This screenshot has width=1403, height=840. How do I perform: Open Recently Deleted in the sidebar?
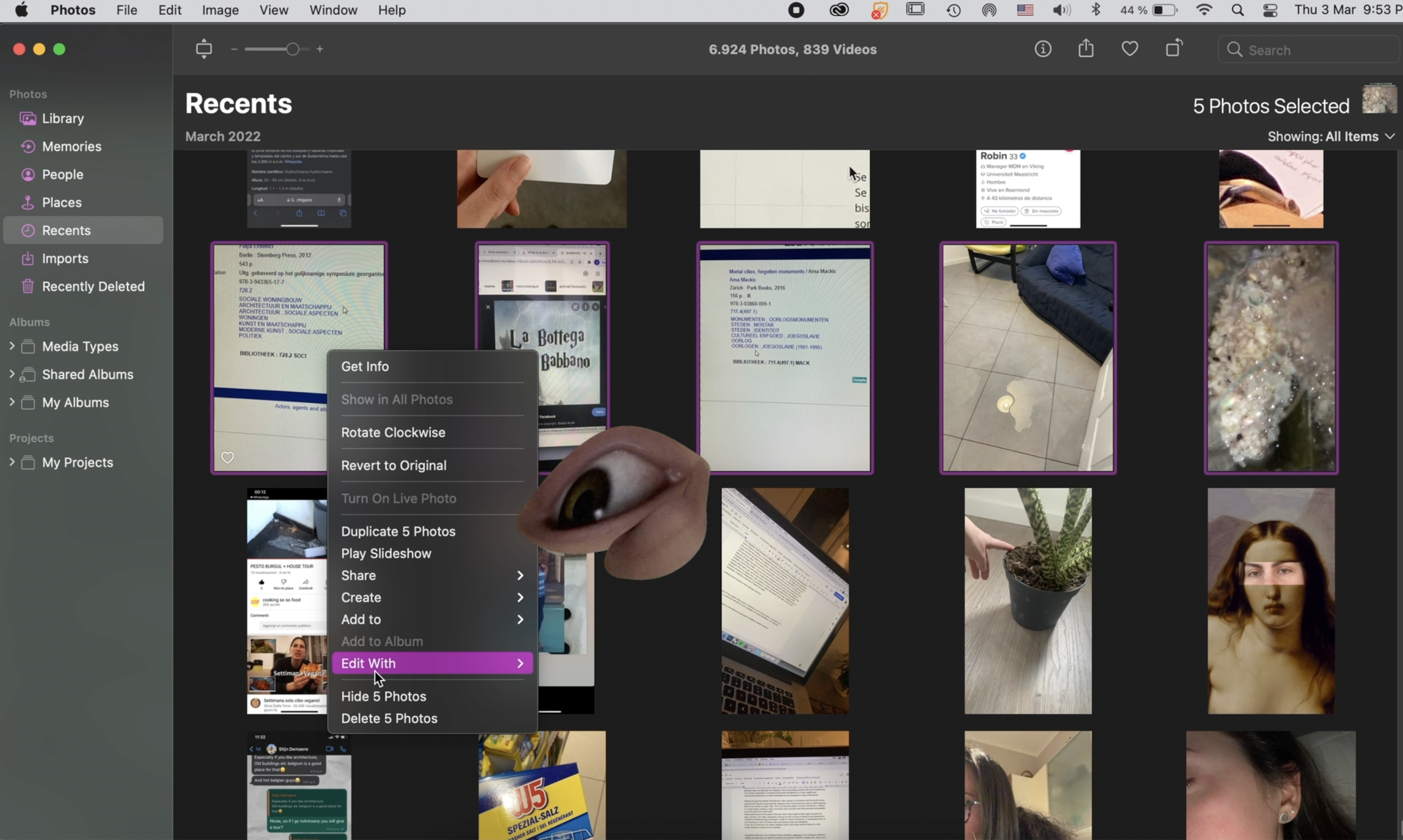[x=93, y=286]
